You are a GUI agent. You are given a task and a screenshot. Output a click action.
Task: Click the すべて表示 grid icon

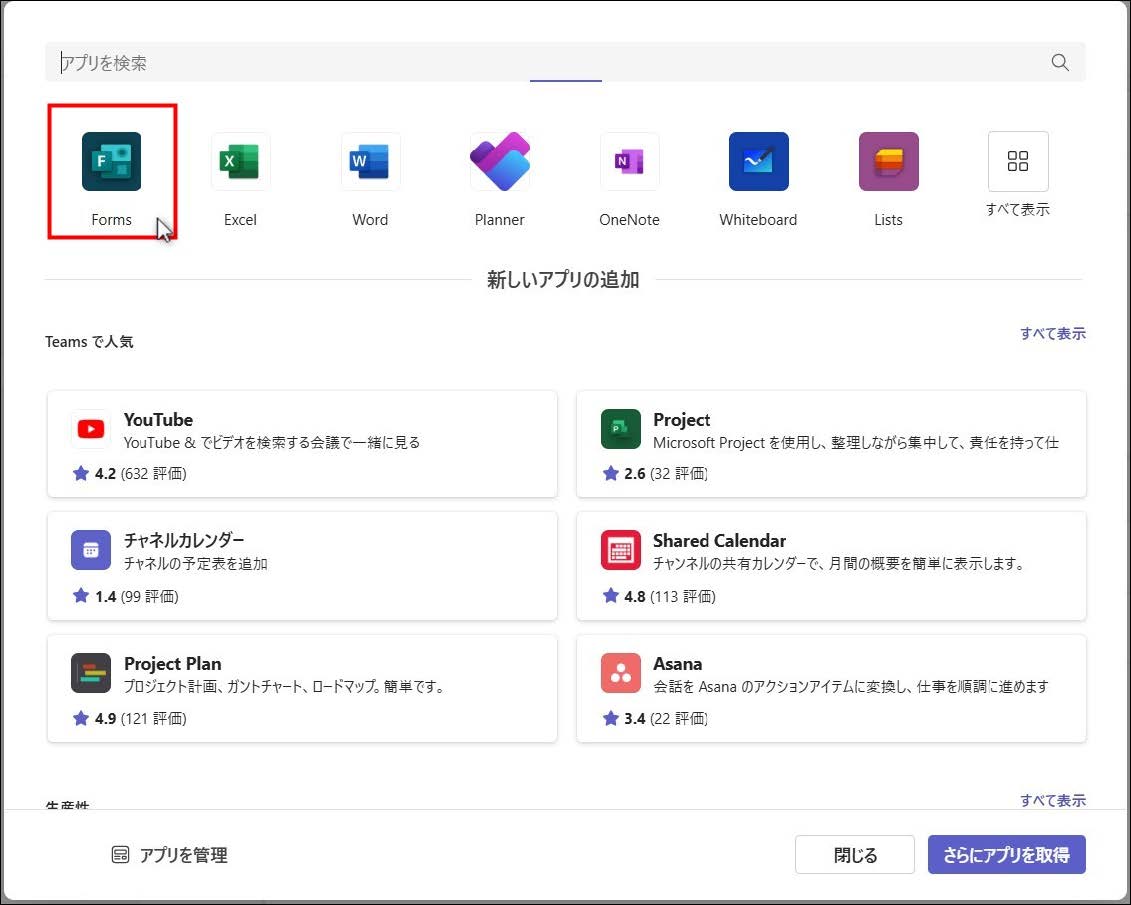[1018, 161]
